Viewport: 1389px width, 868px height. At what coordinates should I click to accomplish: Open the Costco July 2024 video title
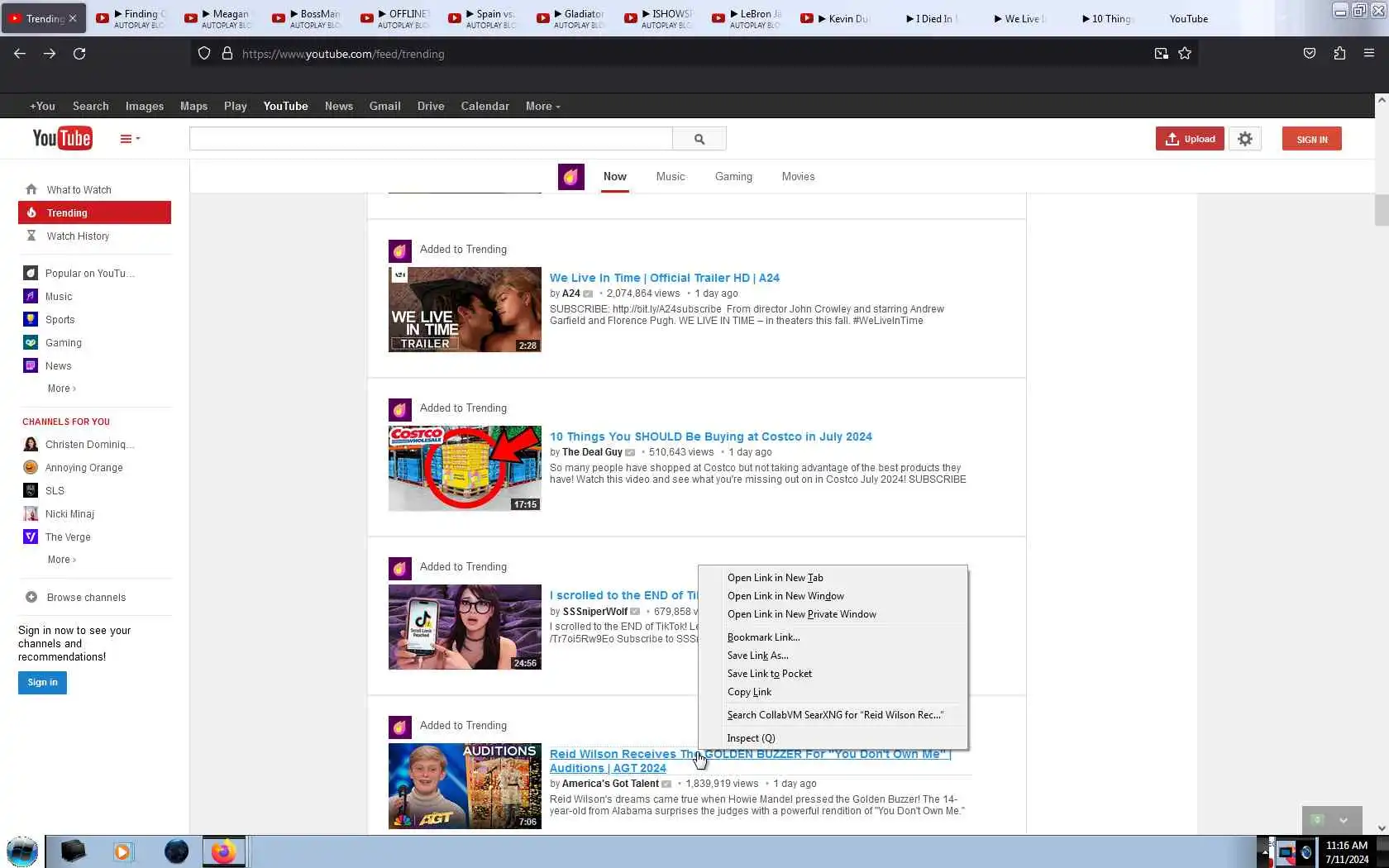pos(711,436)
